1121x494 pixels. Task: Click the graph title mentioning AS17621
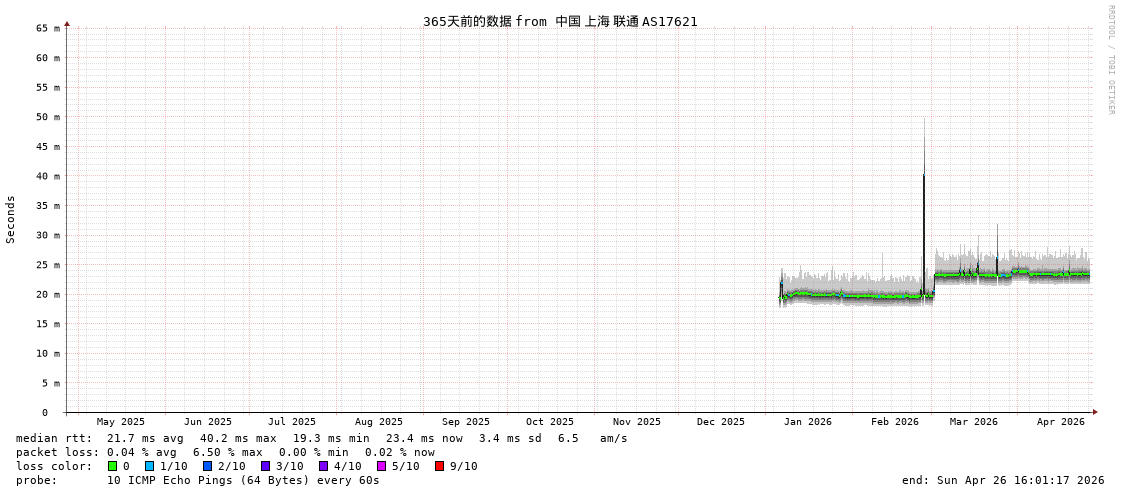pos(560,21)
